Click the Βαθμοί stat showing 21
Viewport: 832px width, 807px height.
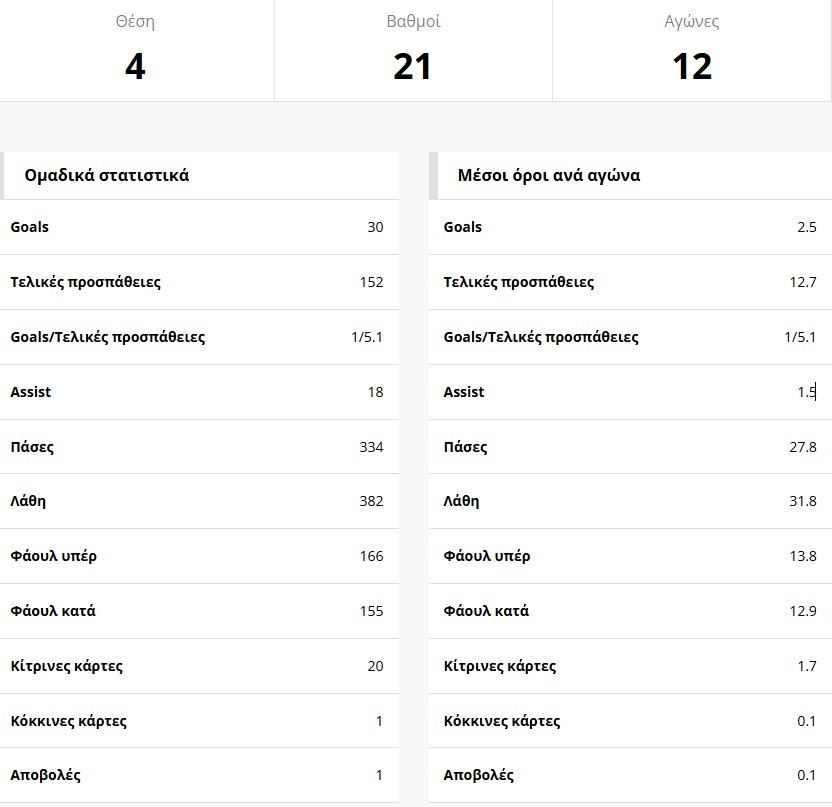(x=412, y=66)
